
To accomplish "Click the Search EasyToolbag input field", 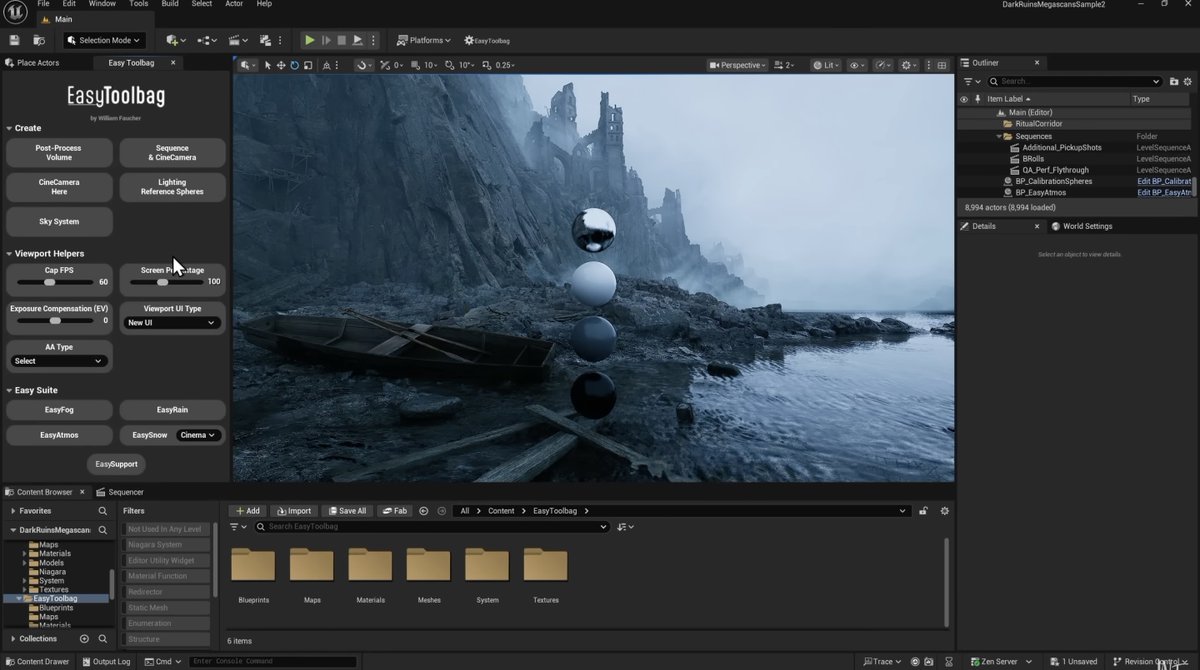I will 432,527.
